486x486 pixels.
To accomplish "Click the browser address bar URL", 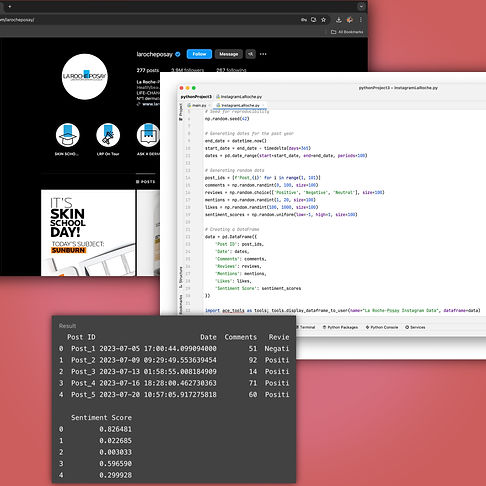I will point(17,20).
